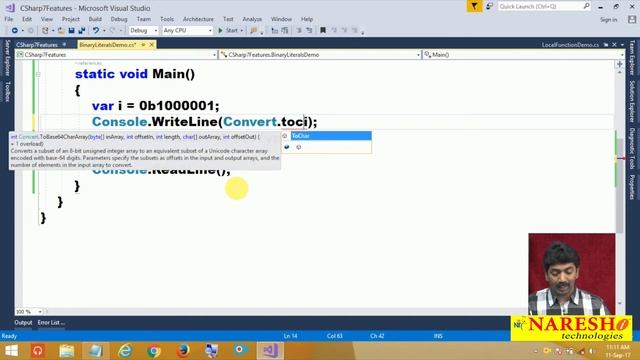Open the Debug menu
Screen dimensions: 640x360
tap(119, 19)
